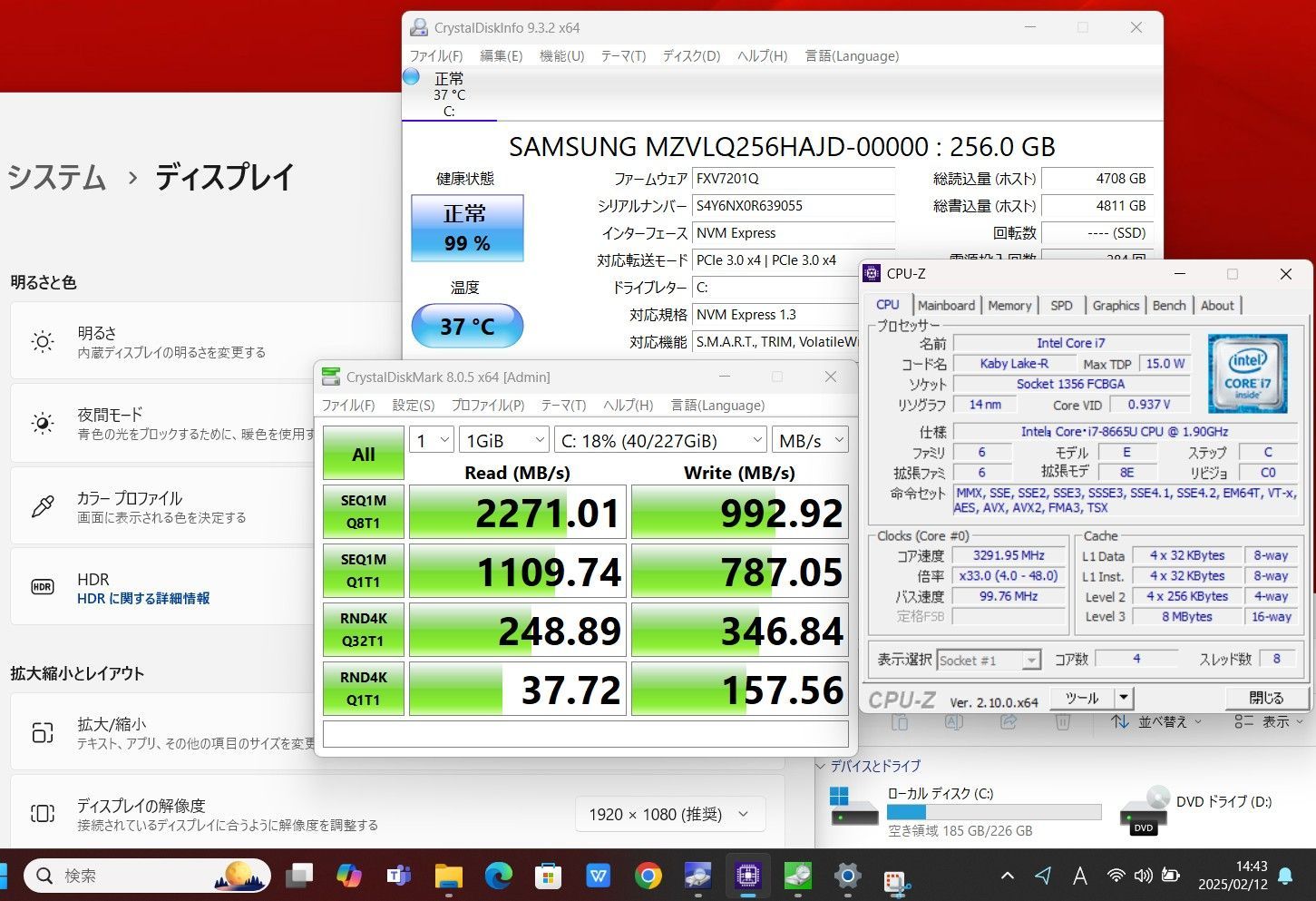Image resolution: width=1316 pixels, height=901 pixels.
Task: Open File Explorer from the taskbar
Action: point(448,876)
